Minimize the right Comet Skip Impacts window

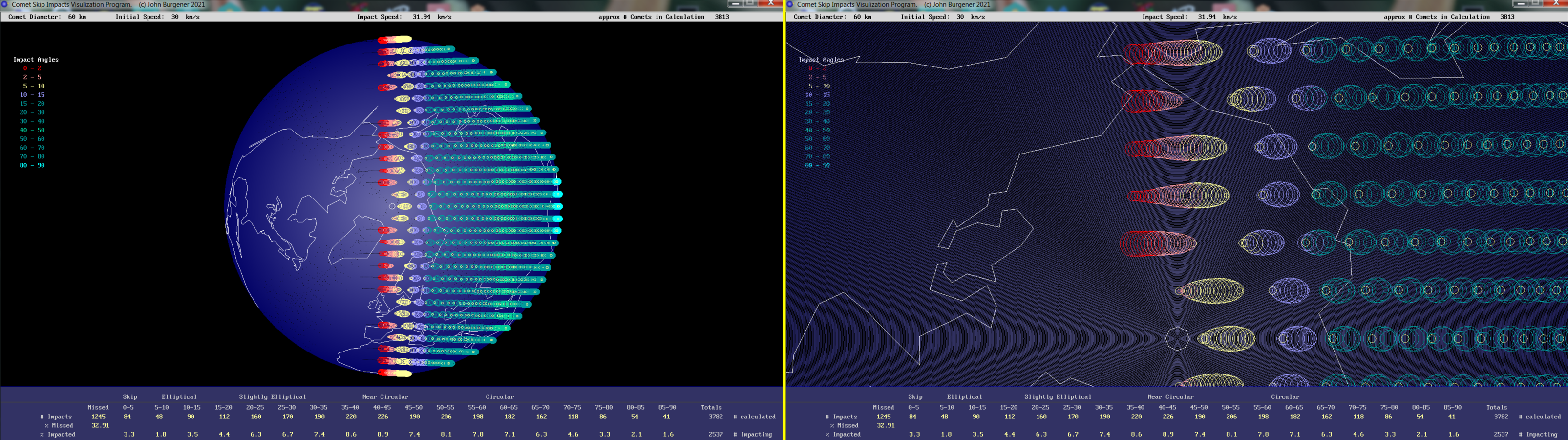(x=1521, y=3)
